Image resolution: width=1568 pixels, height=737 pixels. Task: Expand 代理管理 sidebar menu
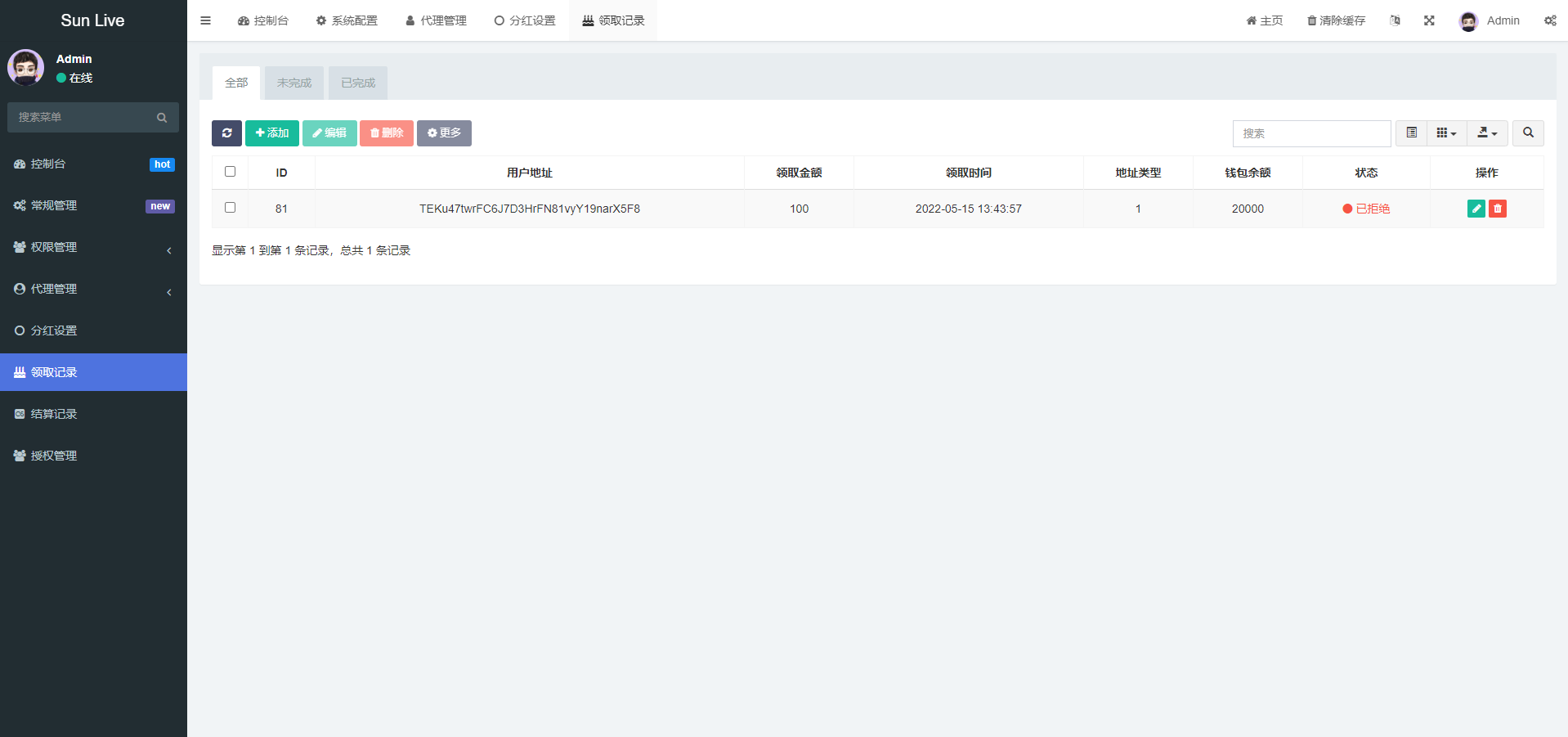(93, 289)
